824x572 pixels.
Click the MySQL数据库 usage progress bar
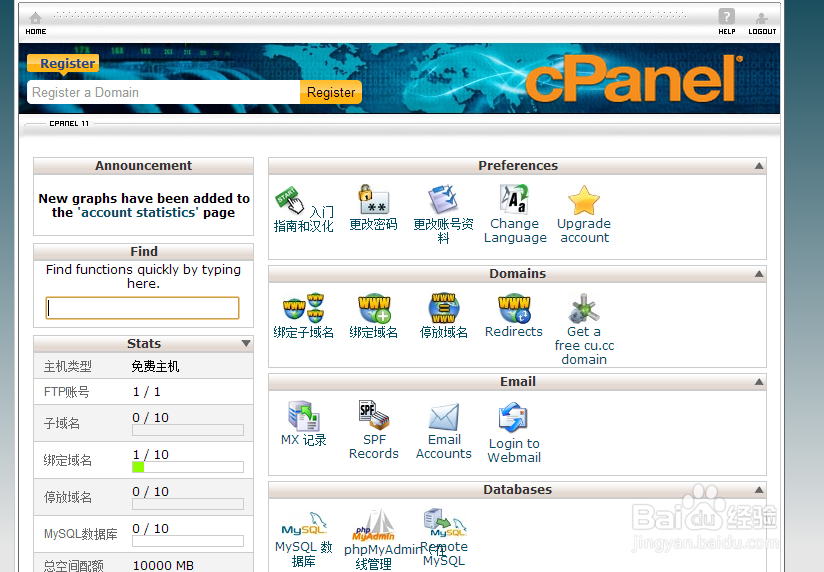(188, 541)
